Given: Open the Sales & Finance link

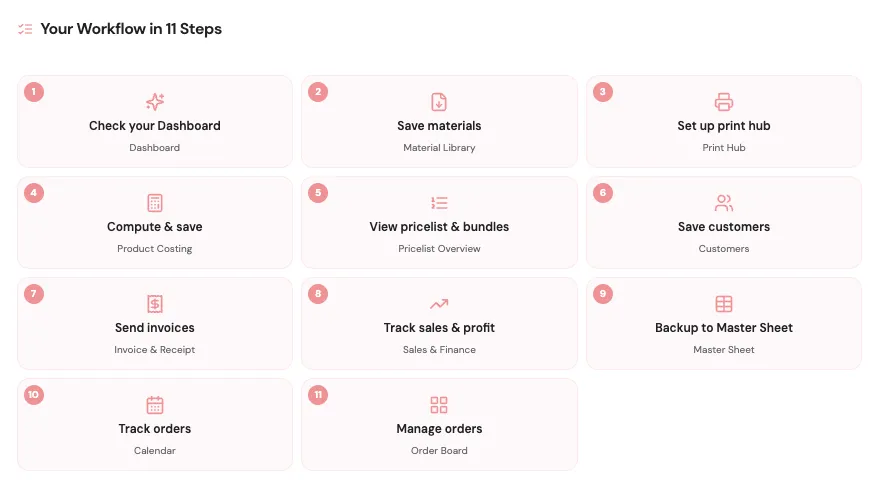Looking at the screenshot, I should pos(439,350).
